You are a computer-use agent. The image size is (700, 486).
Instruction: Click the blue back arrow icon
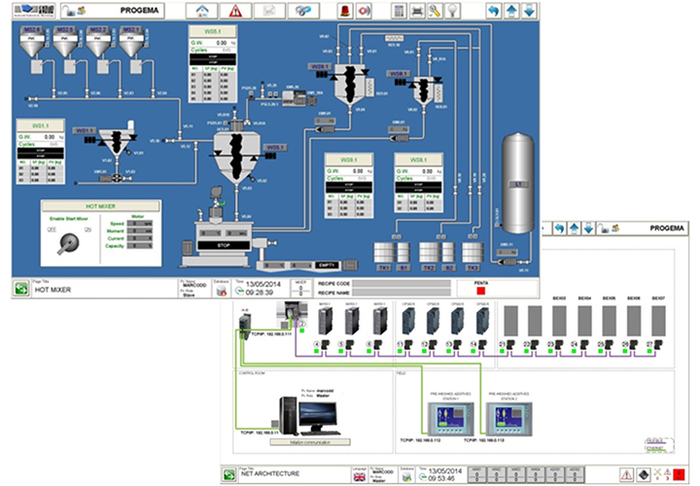coord(492,11)
